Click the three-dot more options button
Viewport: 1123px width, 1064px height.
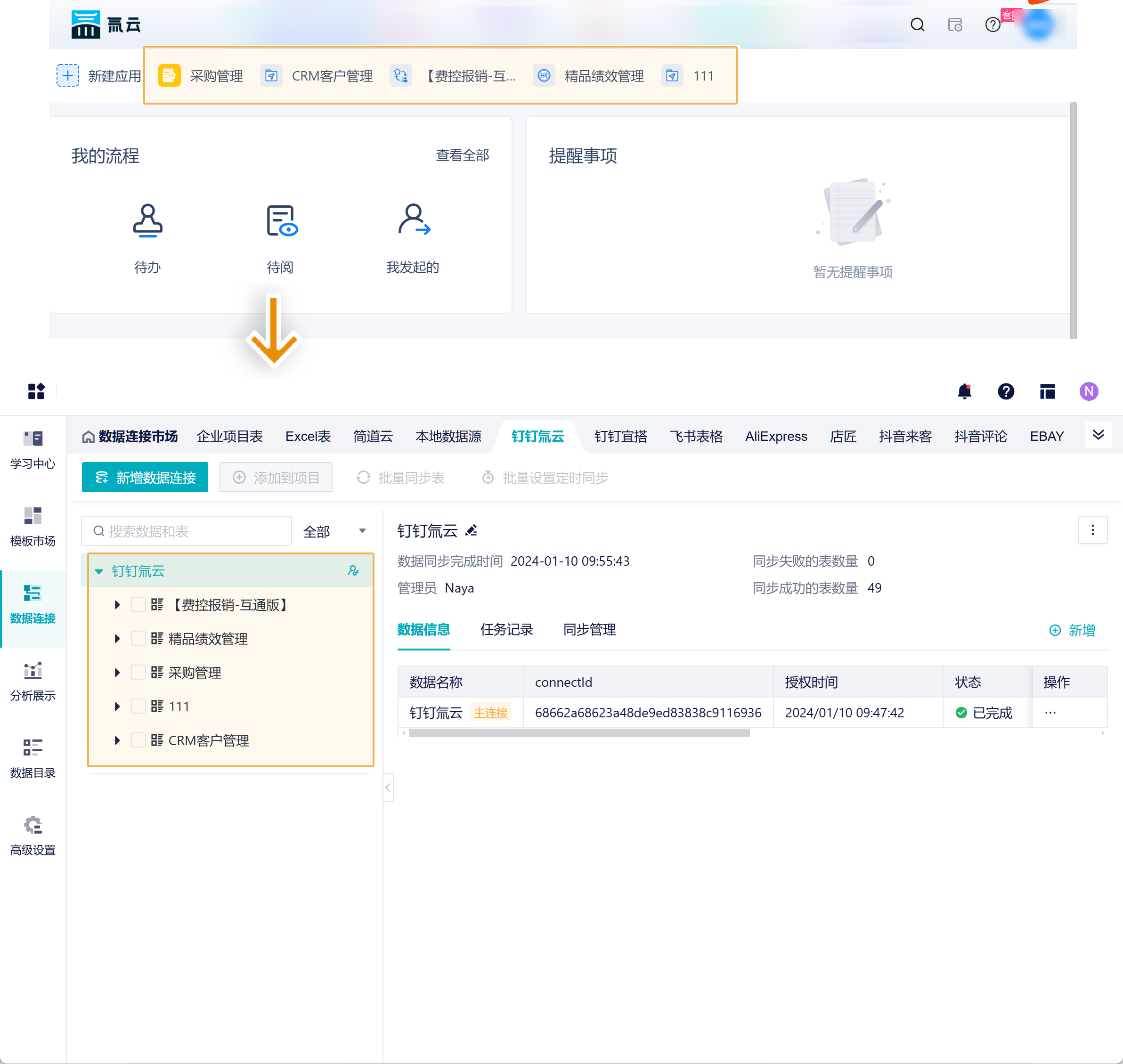click(1092, 530)
